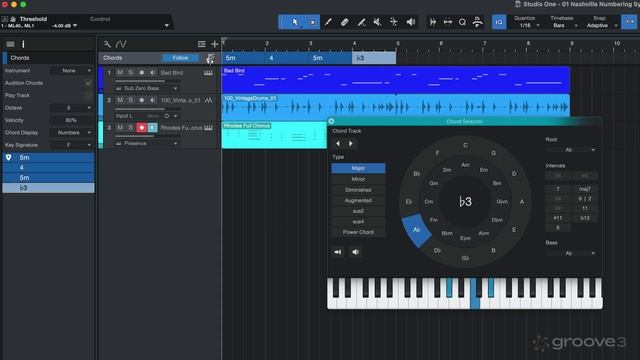Mute the Bad Bird track
The image size is (640, 360).
[x=120, y=73]
